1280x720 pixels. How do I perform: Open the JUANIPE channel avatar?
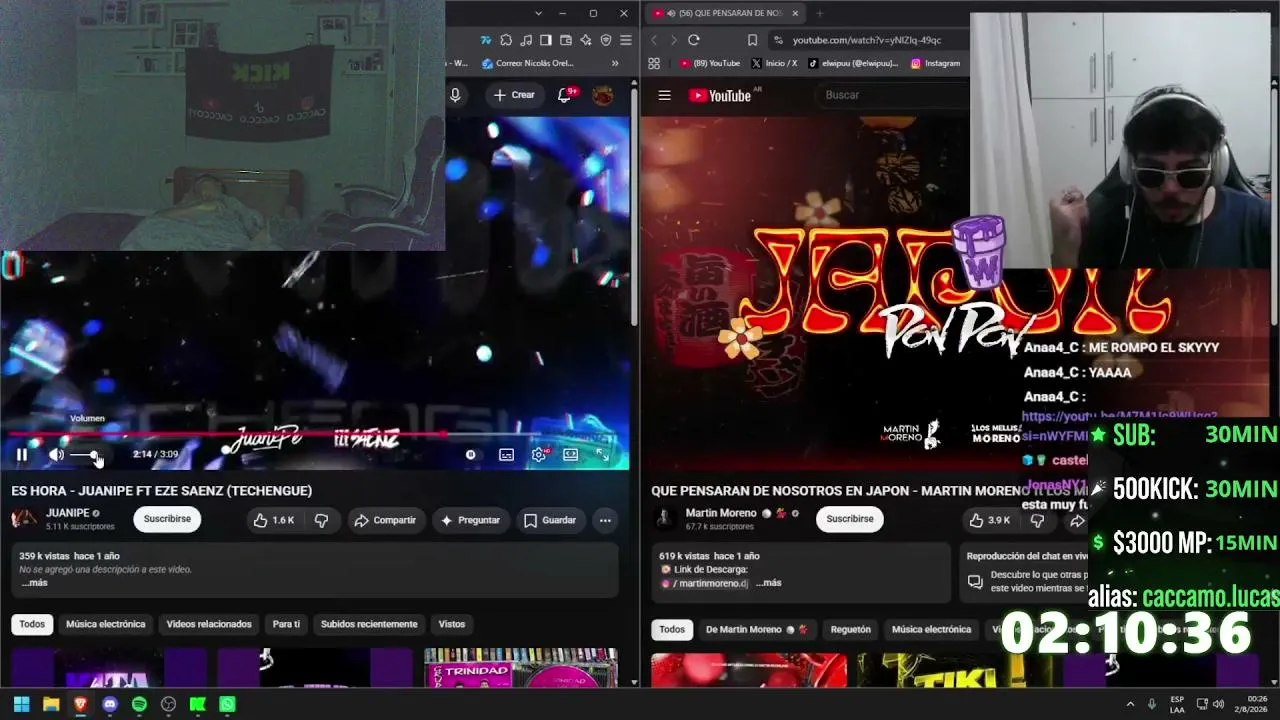pyautogui.click(x=24, y=519)
